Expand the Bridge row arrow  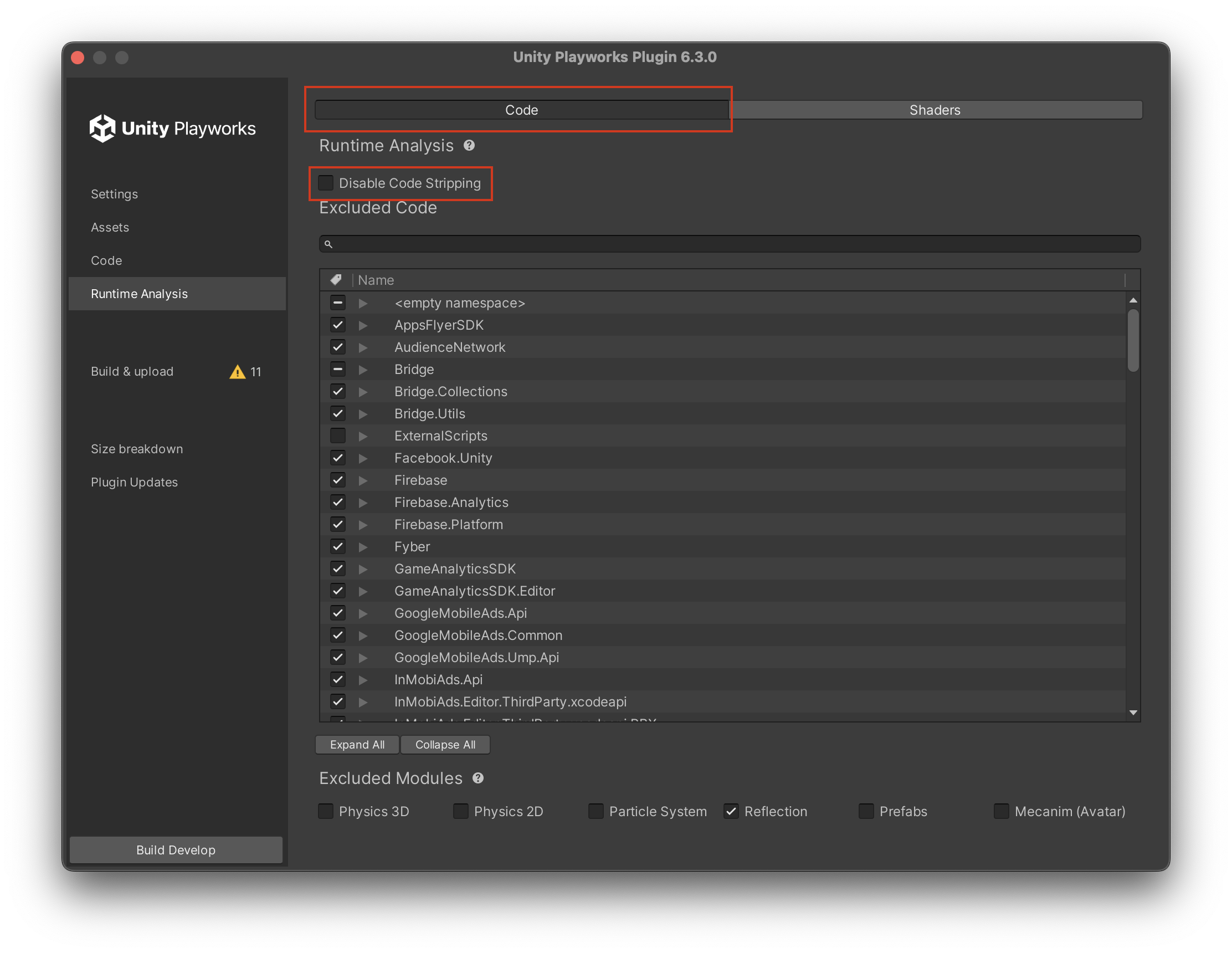[x=363, y=370]
